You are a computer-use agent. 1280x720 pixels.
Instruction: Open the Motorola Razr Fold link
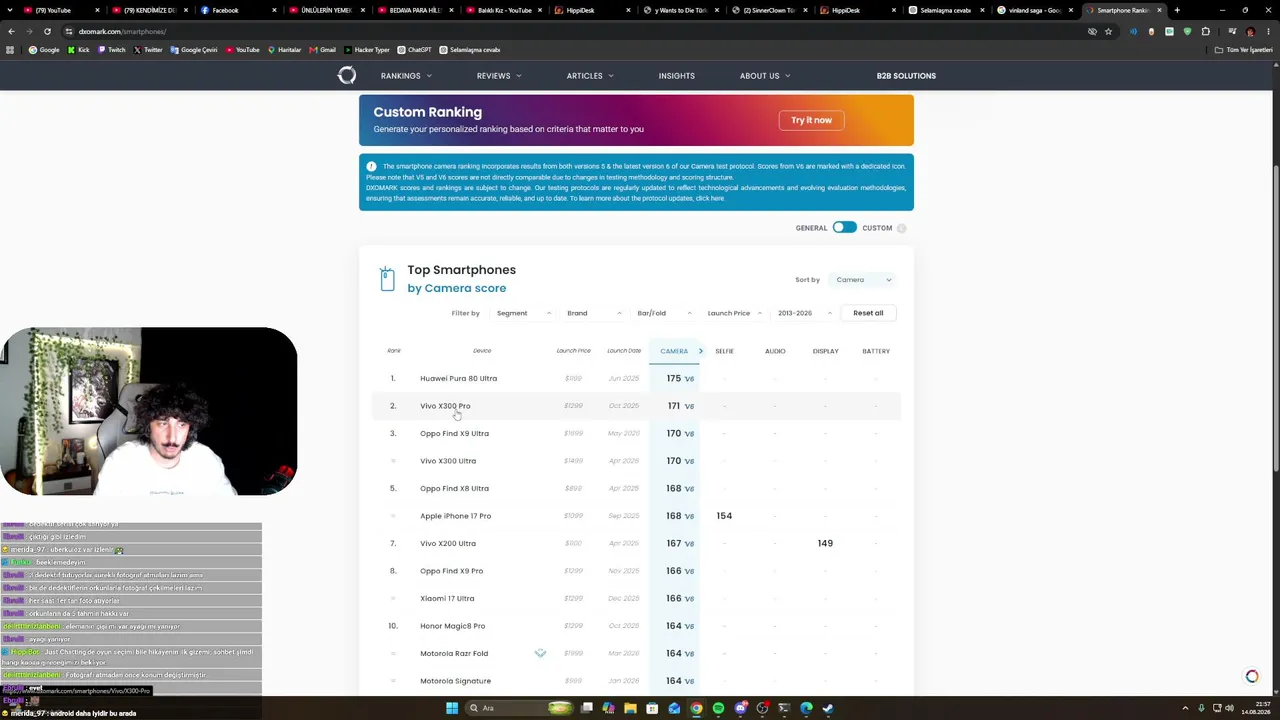tap(454, 654)
